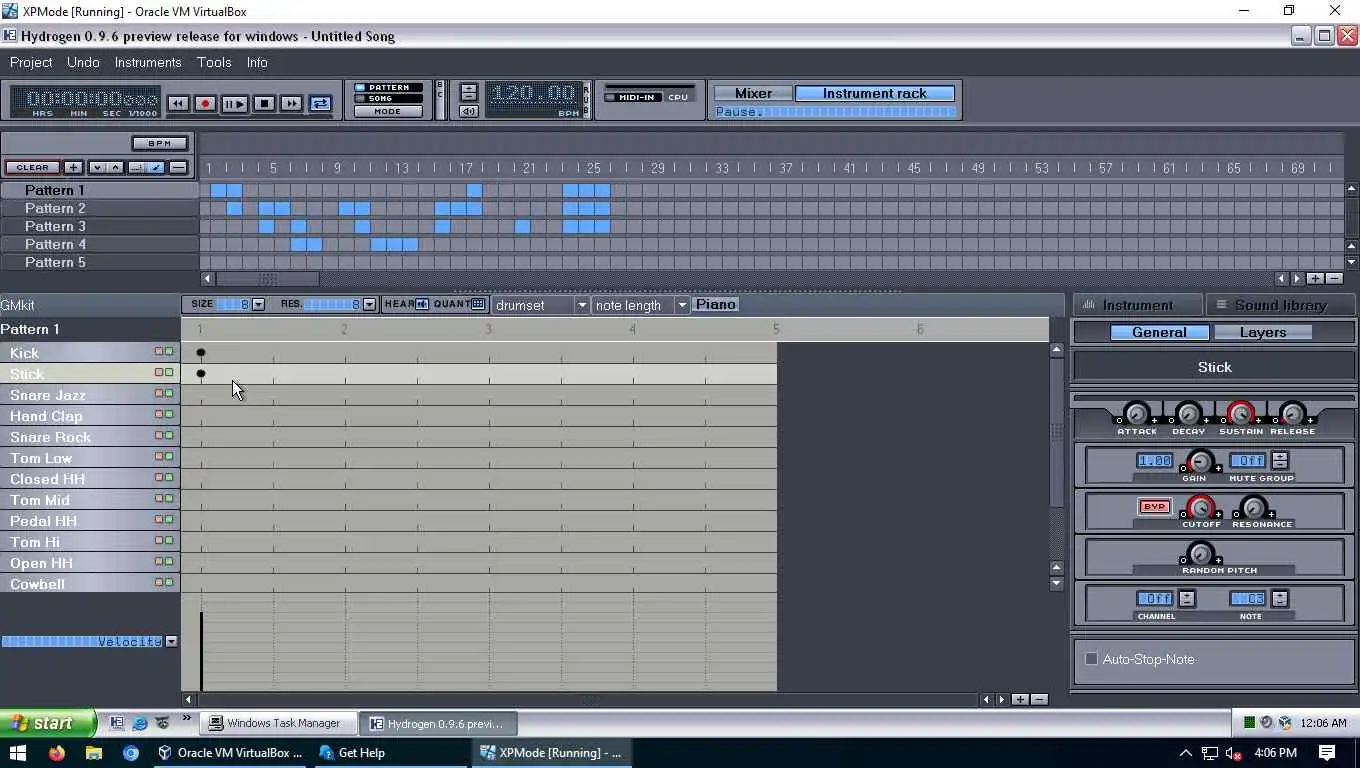Move selected pattern down with down-arrow button

pos(97,167)
